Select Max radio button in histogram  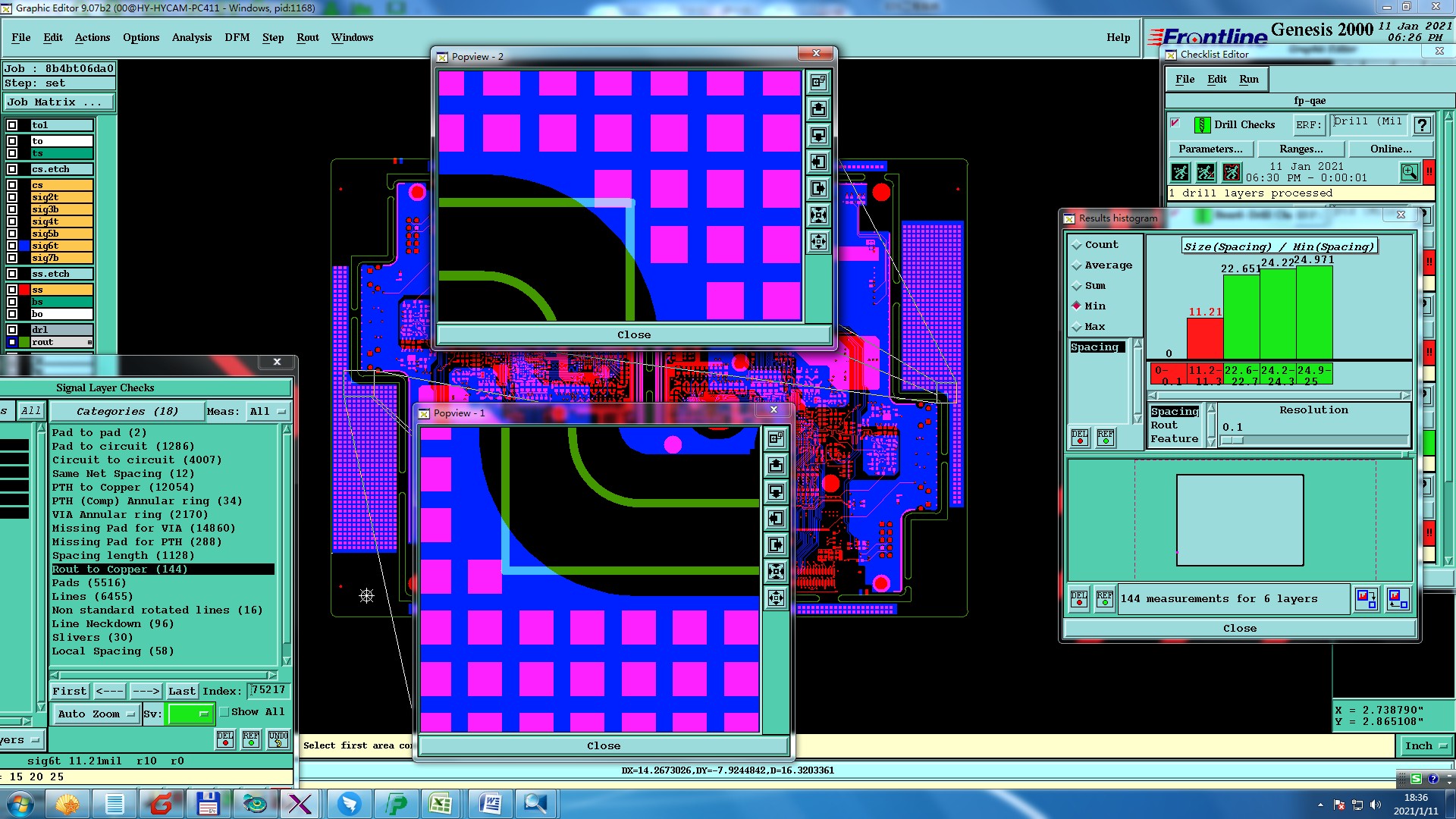coord(1076,327)
